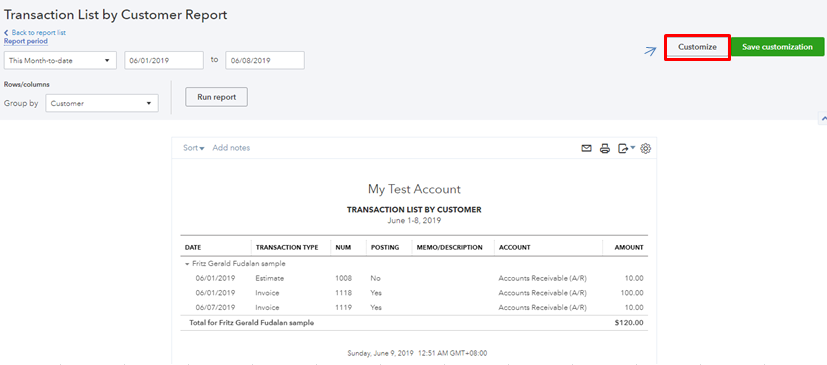Edit the start date 06/01/2019 field
Screen dimensions: 827x365
coord(164,61)
